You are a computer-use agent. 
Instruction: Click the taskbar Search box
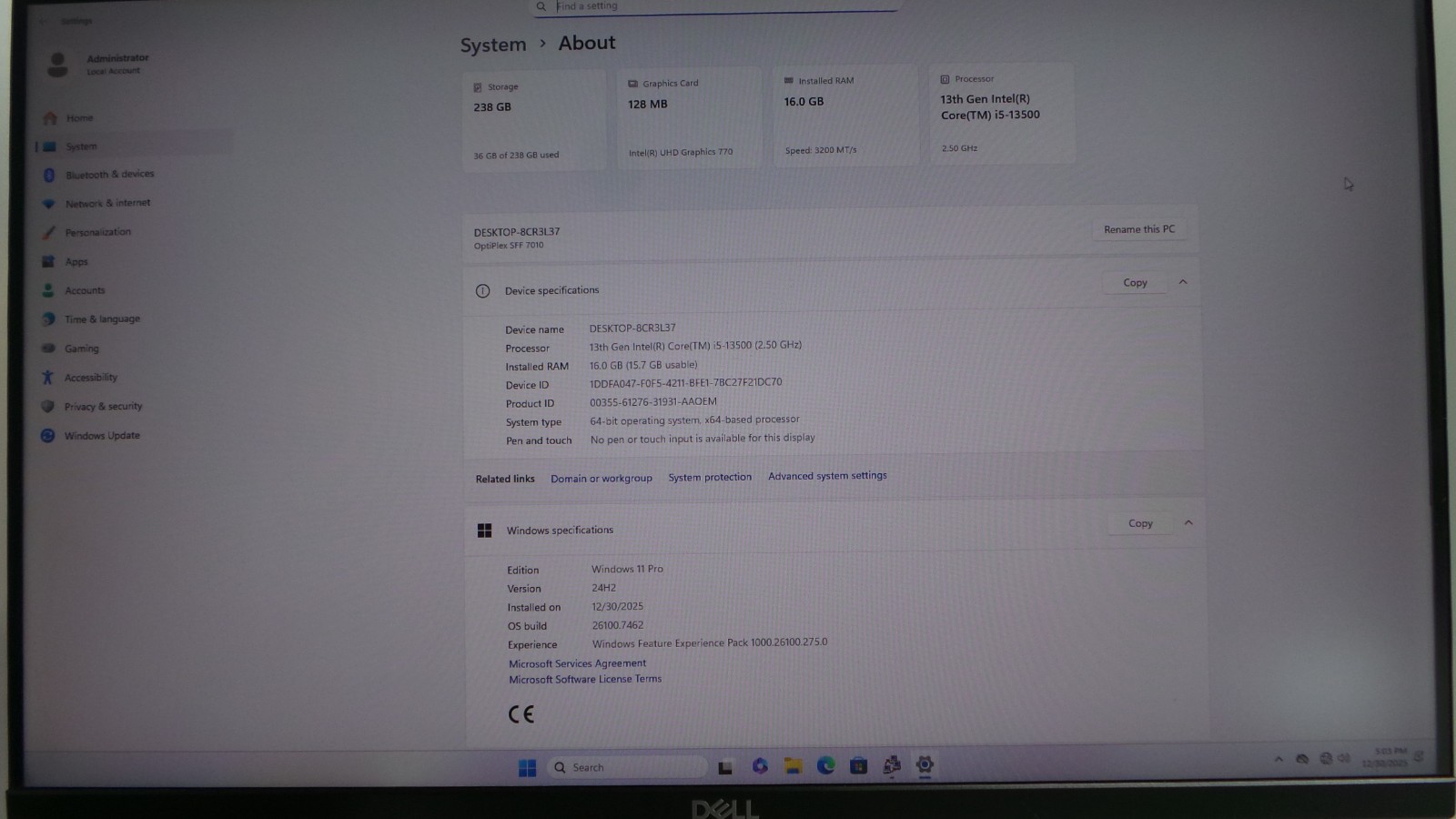pos(628,767)
